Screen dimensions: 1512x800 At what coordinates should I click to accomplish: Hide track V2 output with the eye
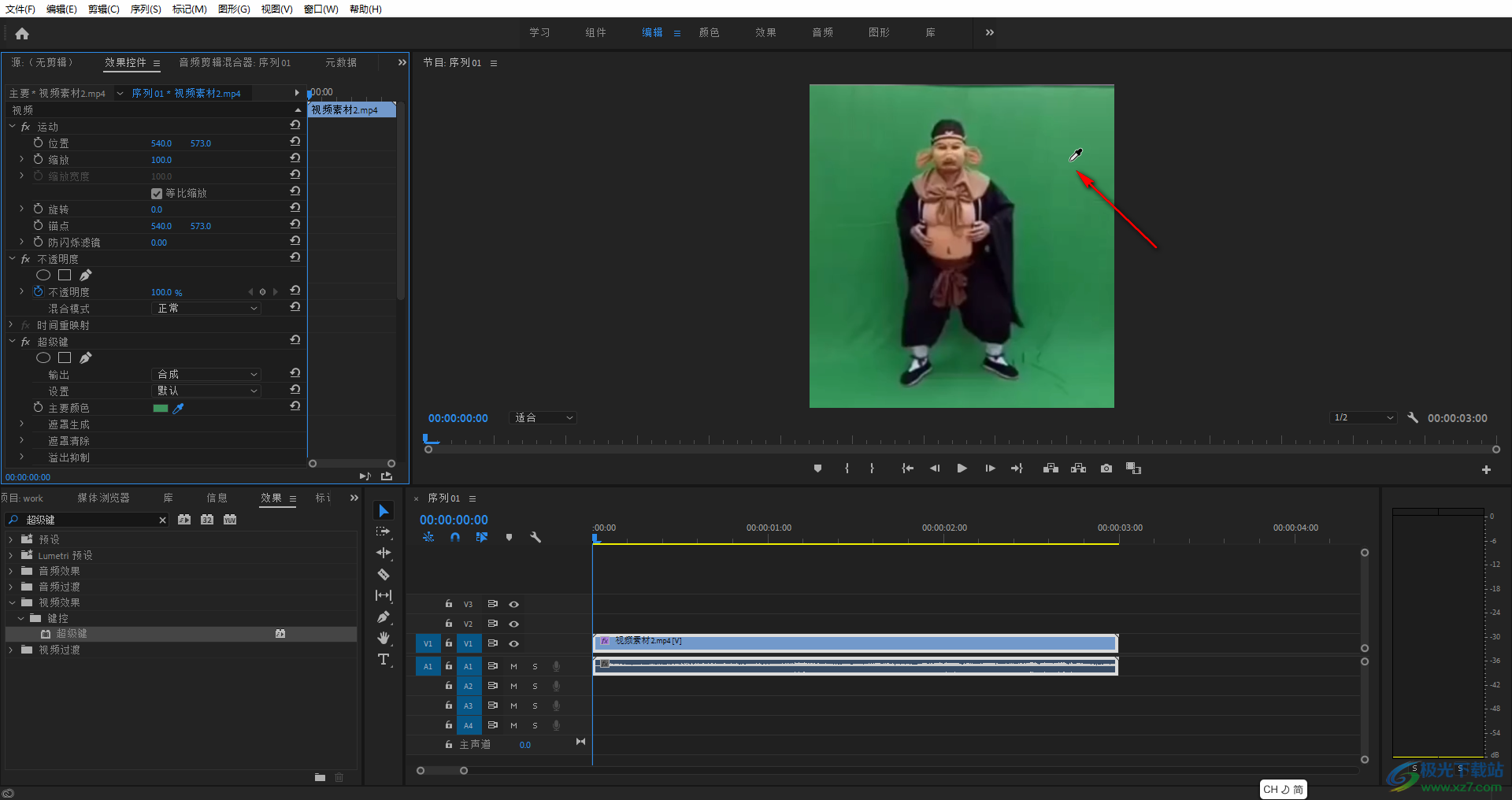514,624
